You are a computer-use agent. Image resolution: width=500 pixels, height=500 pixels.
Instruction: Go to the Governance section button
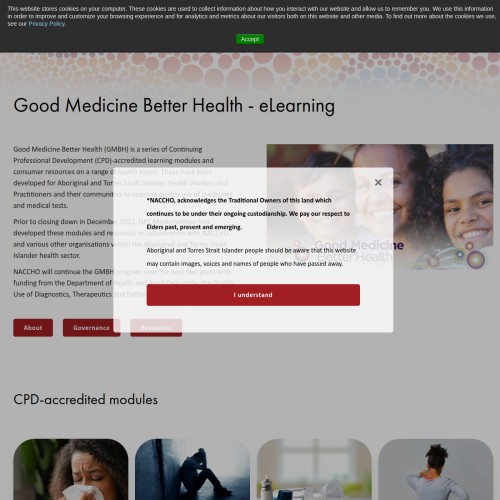pos(91,328)
